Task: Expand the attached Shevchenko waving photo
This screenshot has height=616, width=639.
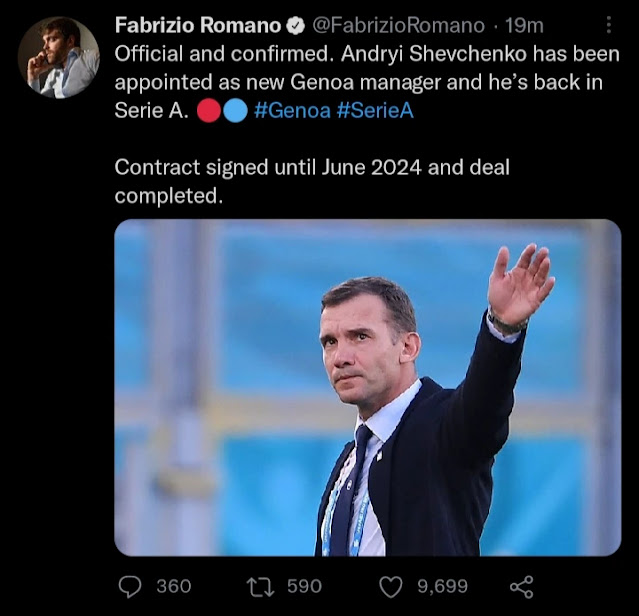Action: (367, 387)
